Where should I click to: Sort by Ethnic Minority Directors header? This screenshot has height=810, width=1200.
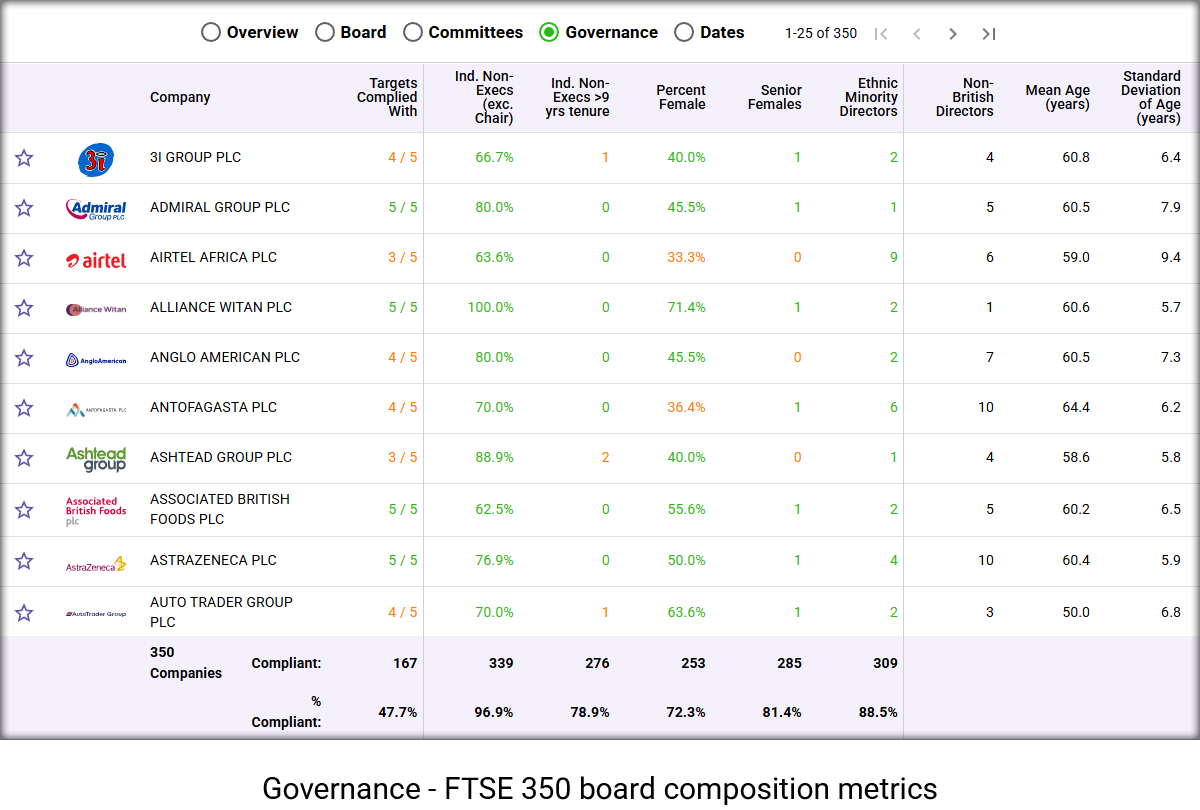click(869, 97)
